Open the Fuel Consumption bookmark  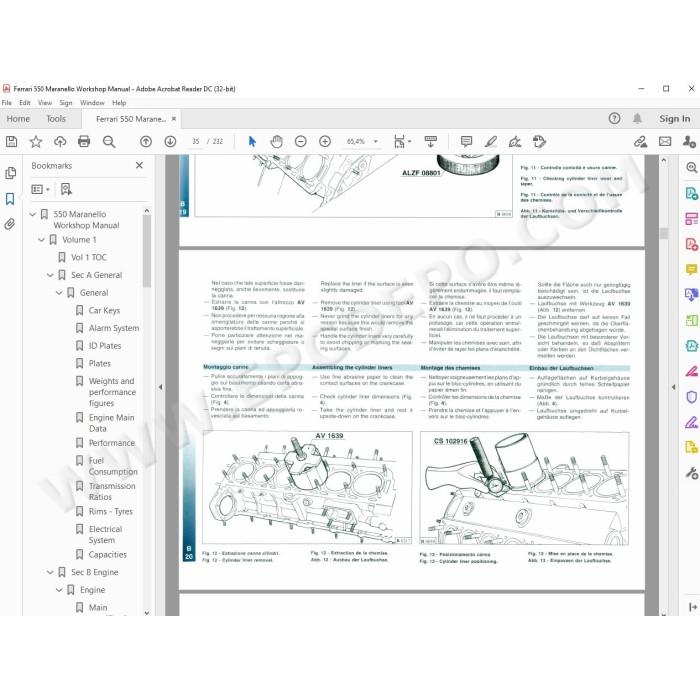tap(113, 466)
